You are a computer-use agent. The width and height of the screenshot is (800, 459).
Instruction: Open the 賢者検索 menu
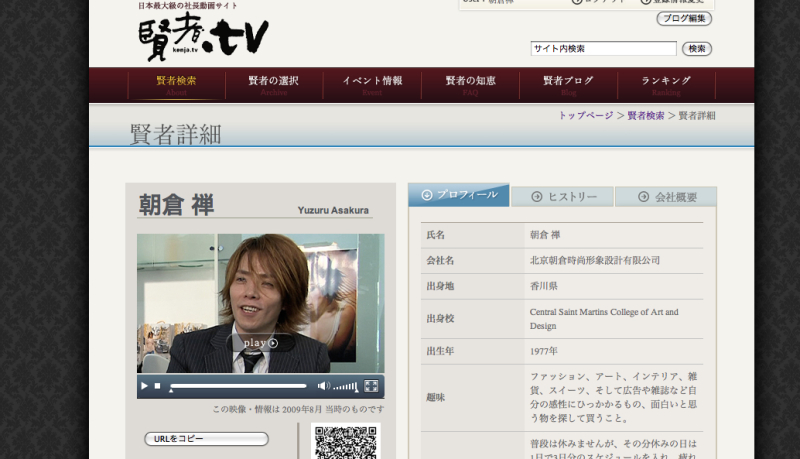tap(177, 85)
